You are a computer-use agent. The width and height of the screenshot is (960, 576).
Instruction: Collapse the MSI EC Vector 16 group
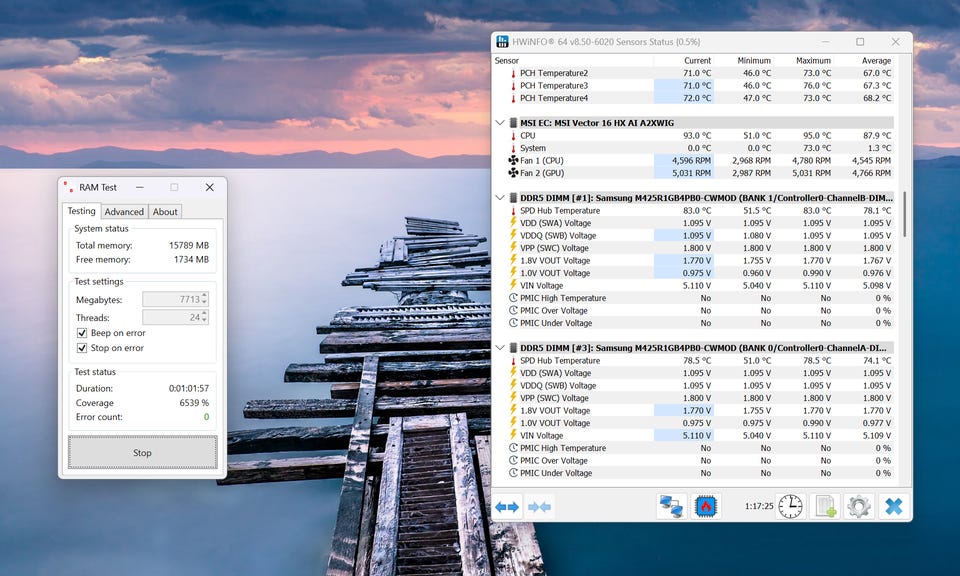(500, 123)
